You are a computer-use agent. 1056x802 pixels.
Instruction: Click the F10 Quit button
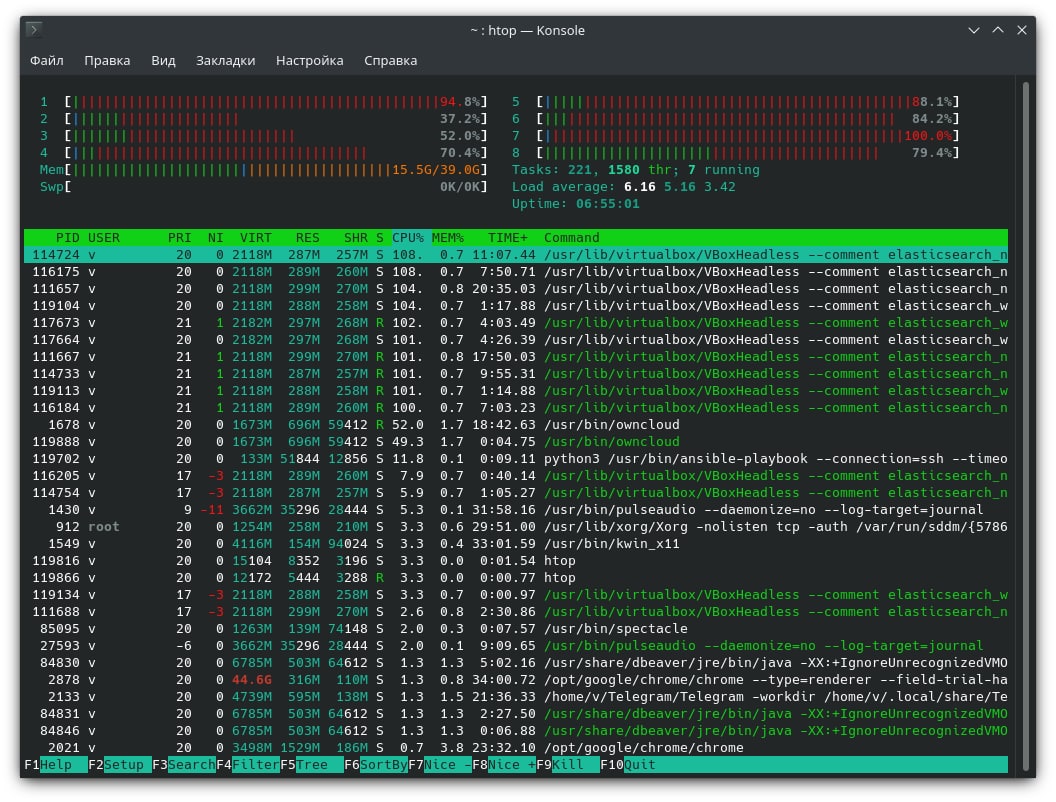(628, 765)
